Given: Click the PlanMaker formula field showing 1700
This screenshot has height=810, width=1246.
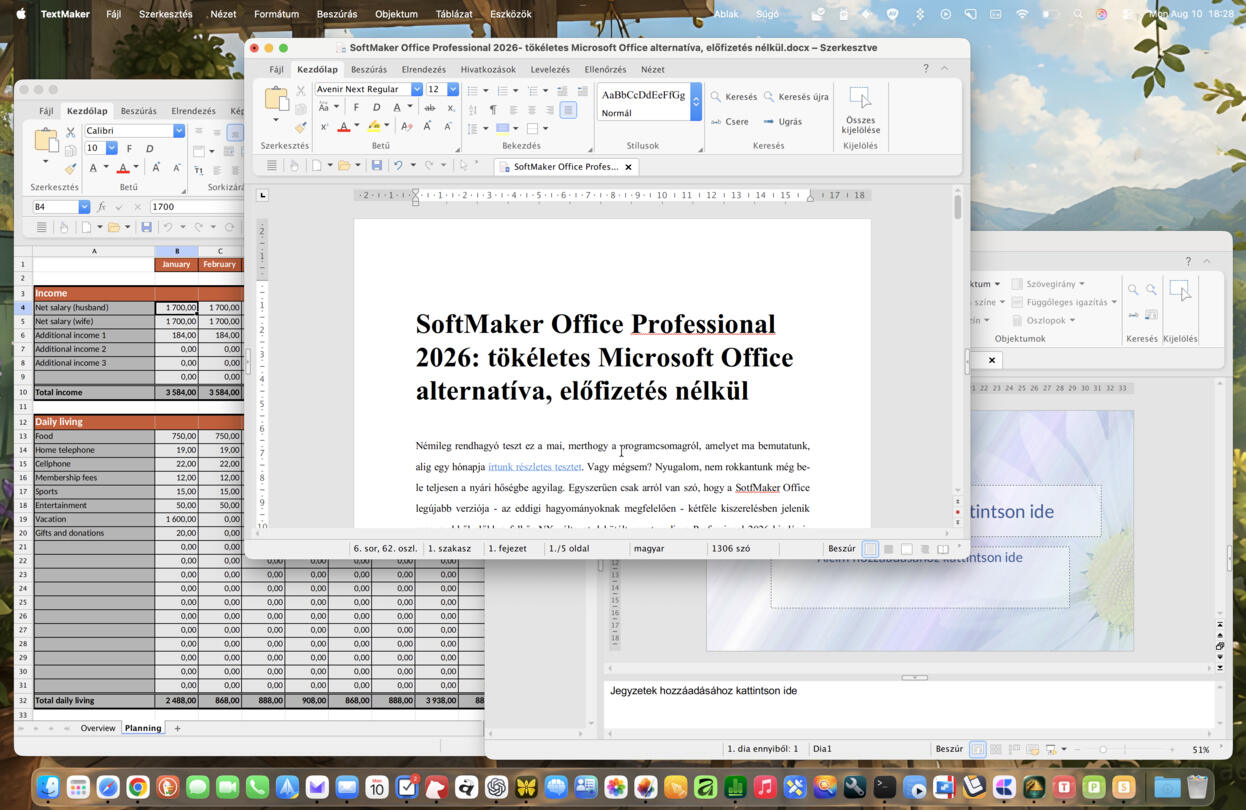Looking at the screenshot, I should click(197, 206).
